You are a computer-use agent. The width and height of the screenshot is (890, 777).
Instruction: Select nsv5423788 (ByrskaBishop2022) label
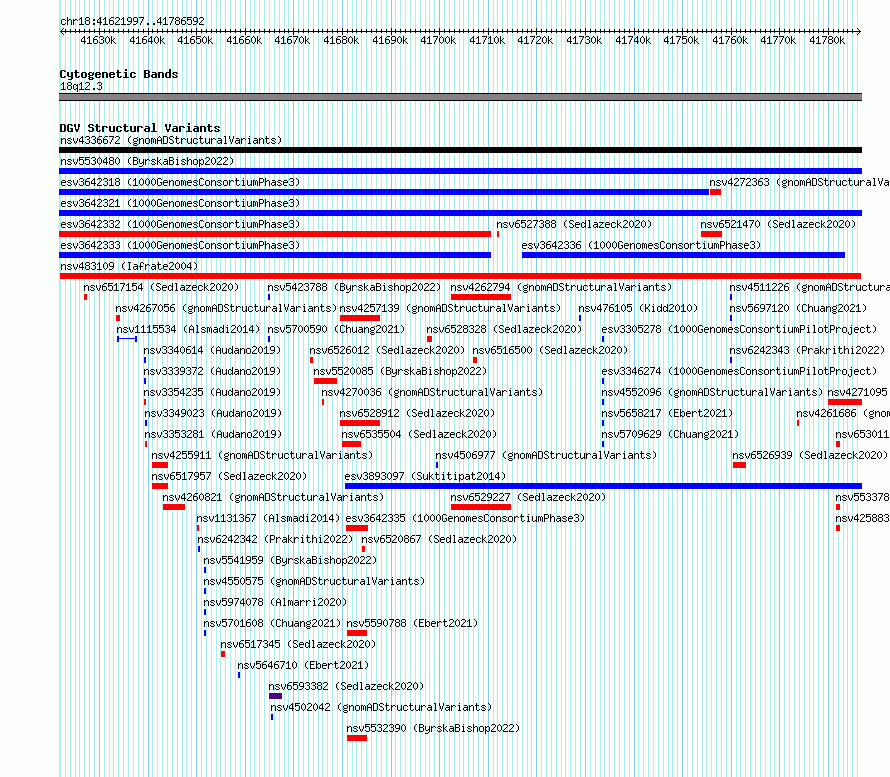point(354,287)
